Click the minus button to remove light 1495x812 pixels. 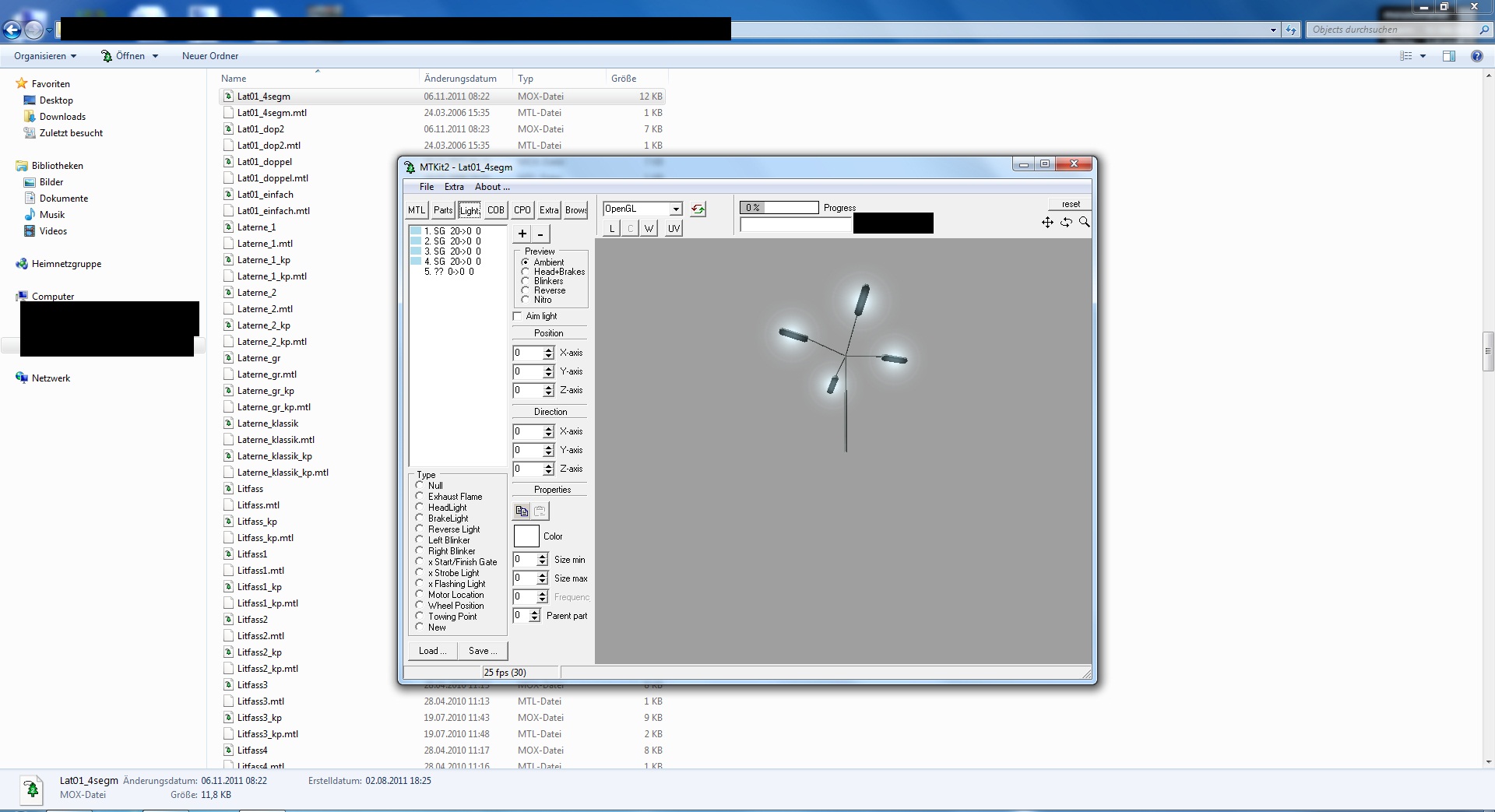pos(540,234)
